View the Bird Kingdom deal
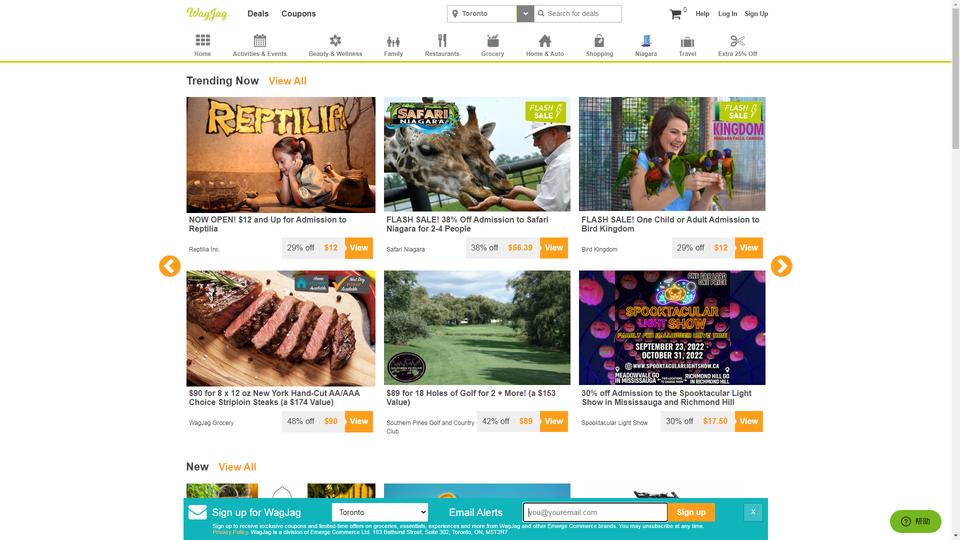 (x=749, y=248)
